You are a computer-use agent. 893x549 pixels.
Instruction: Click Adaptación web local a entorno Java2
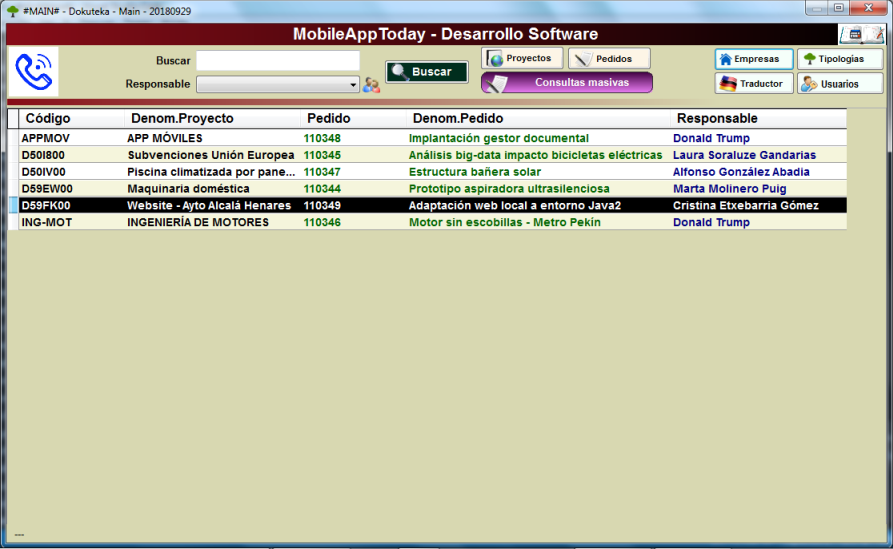[515, 206]
